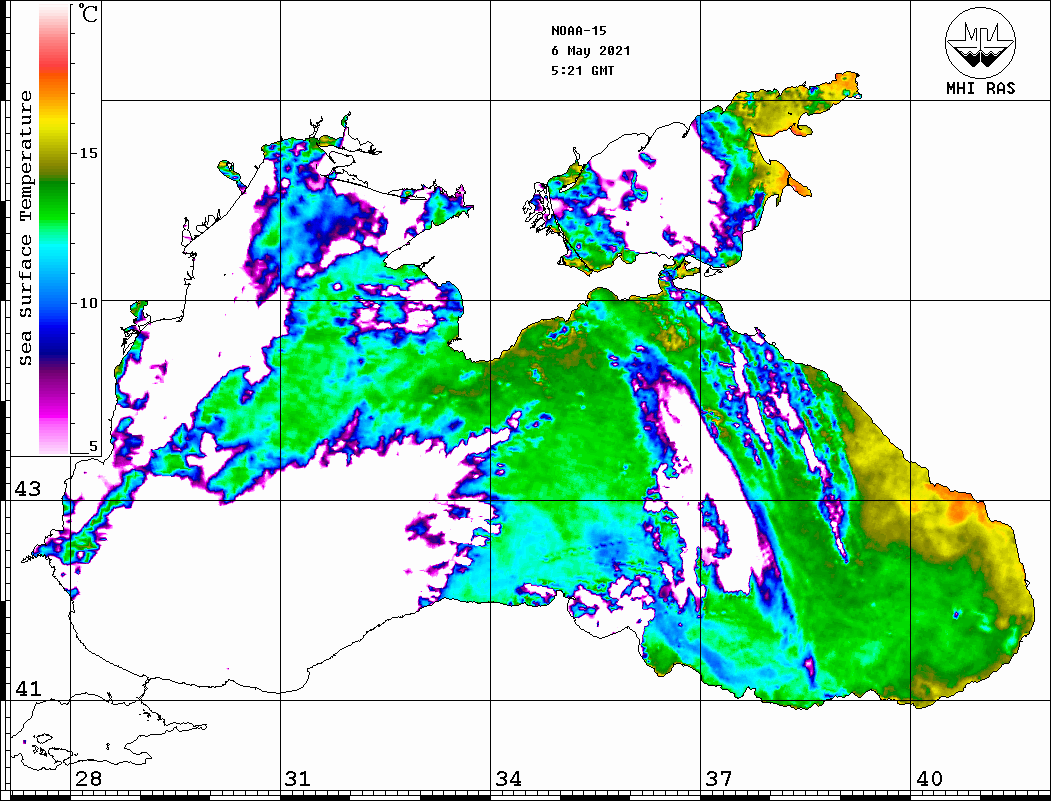Click the MHI RAS text under the logo
This screenshot has width=1051, height=801.
[x=980, y=88]
